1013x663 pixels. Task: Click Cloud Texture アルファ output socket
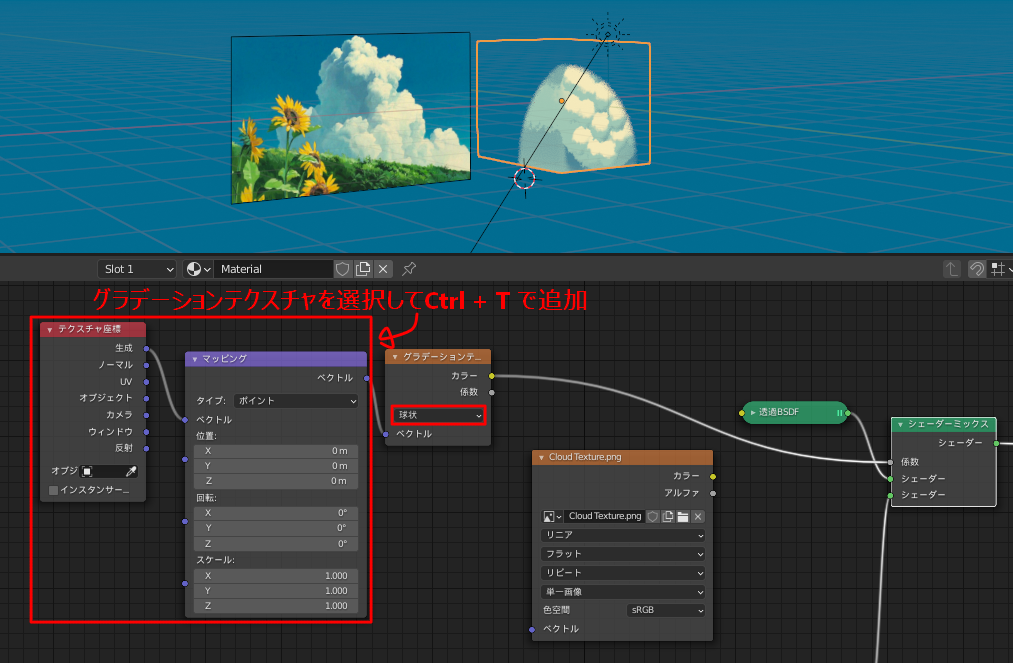[x=713, y=493]
